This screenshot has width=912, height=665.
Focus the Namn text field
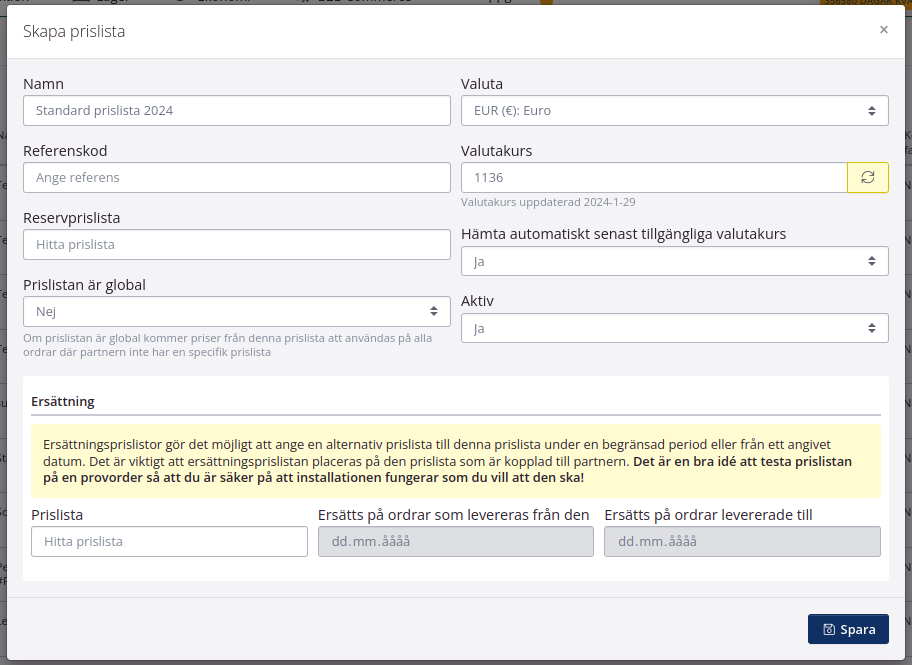(x=236, y=110)
